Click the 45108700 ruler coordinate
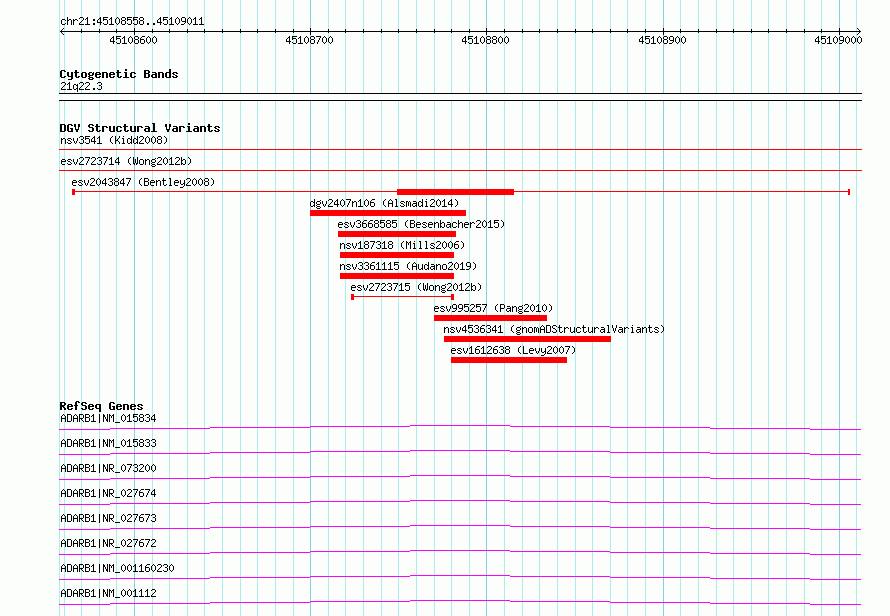 click(309, 40)
